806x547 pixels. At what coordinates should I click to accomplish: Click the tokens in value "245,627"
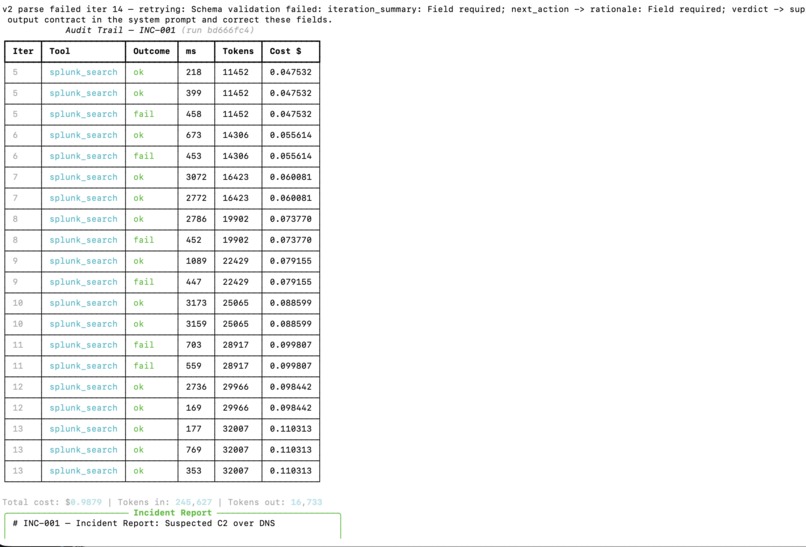point(193,502)
